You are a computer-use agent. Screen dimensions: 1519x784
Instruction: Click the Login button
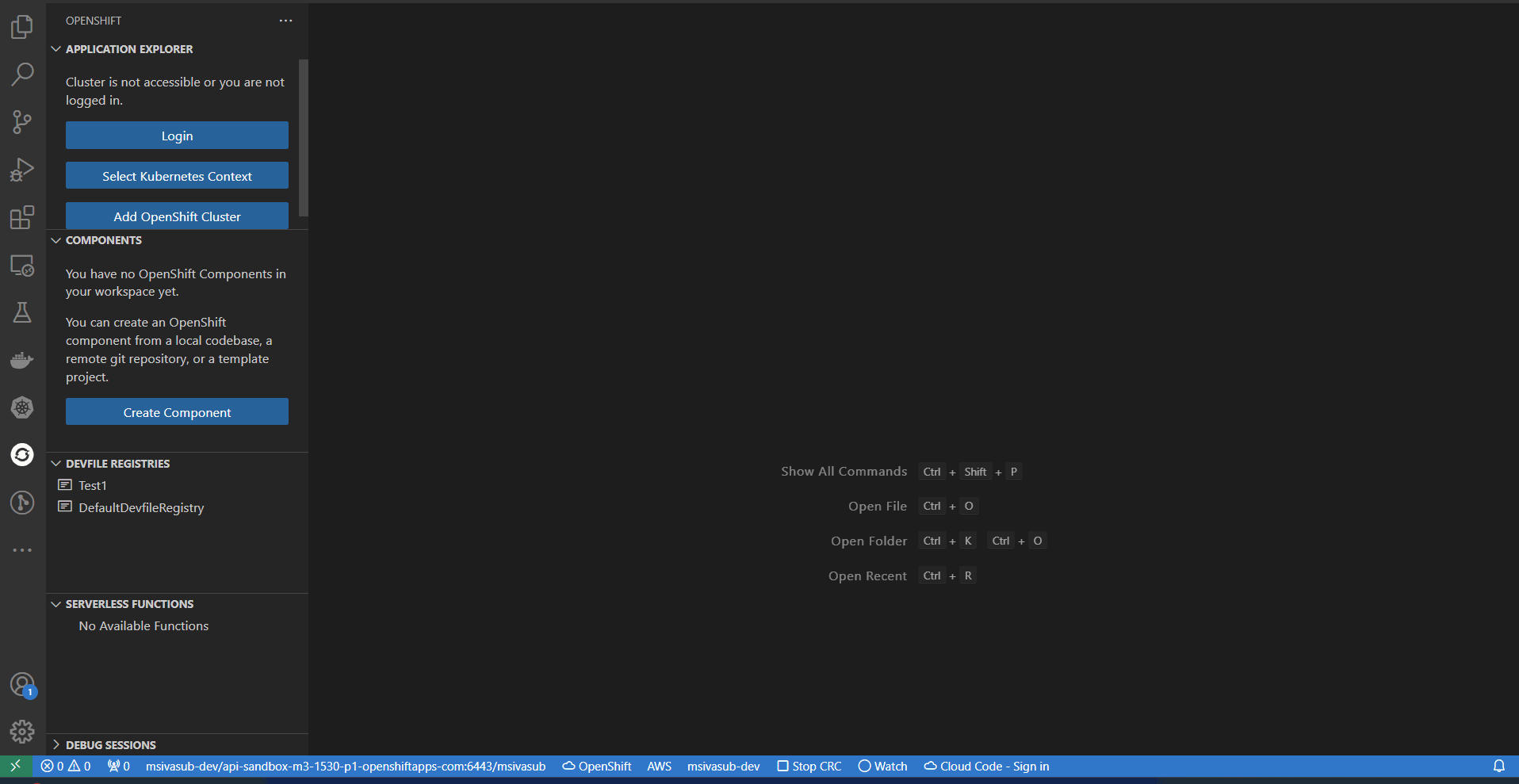[x=177, y=136]
